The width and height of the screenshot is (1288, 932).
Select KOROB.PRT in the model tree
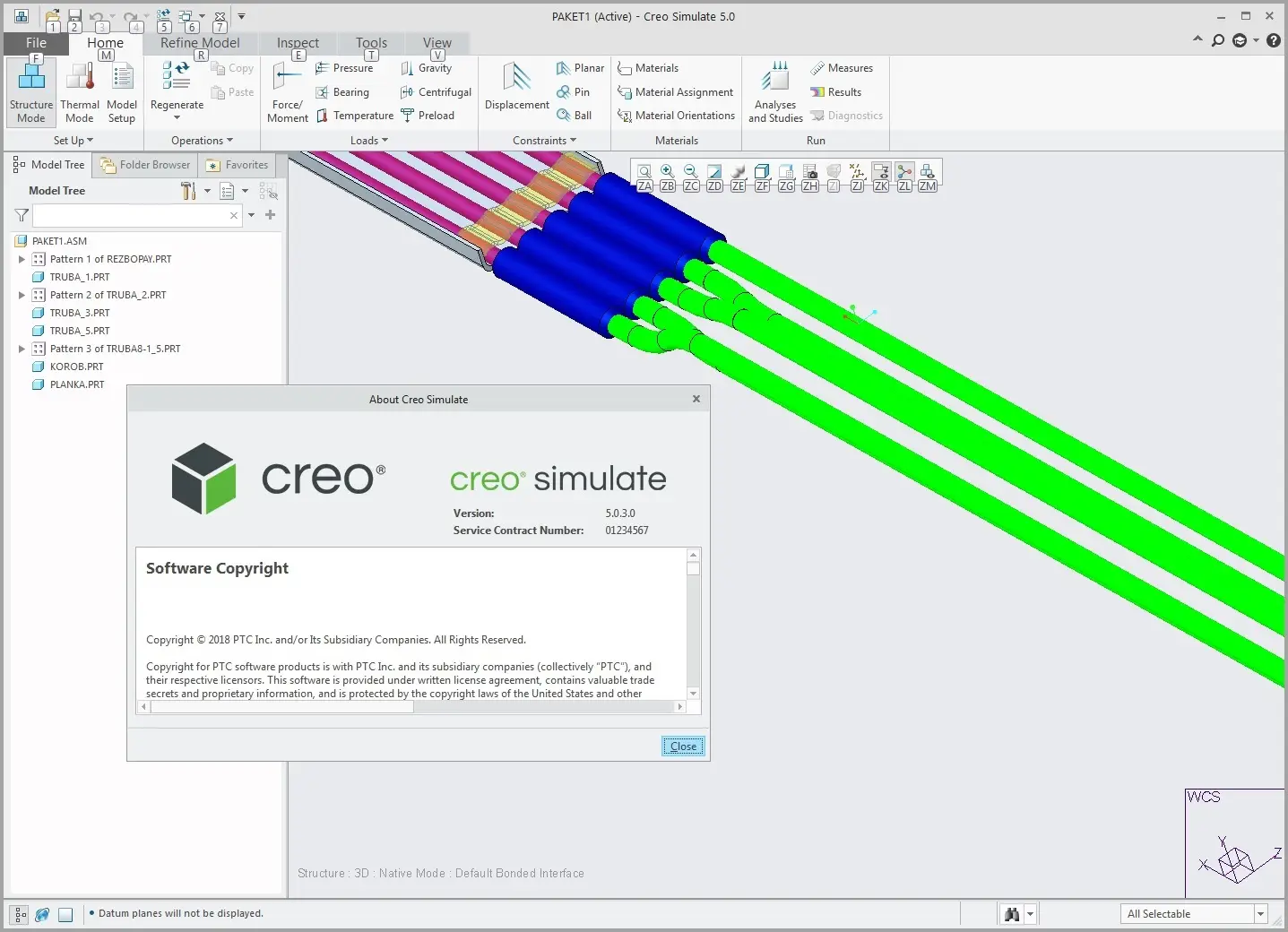click(x=76, y=367)
